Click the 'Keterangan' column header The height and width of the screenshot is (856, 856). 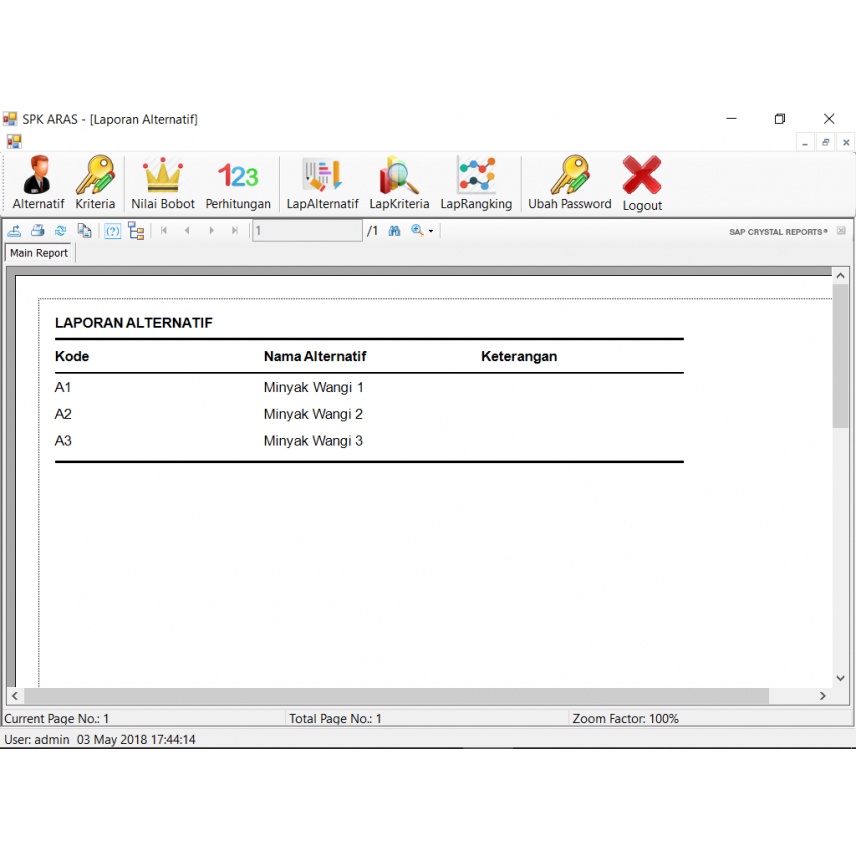pyautogui.click(x=519, y=357)
